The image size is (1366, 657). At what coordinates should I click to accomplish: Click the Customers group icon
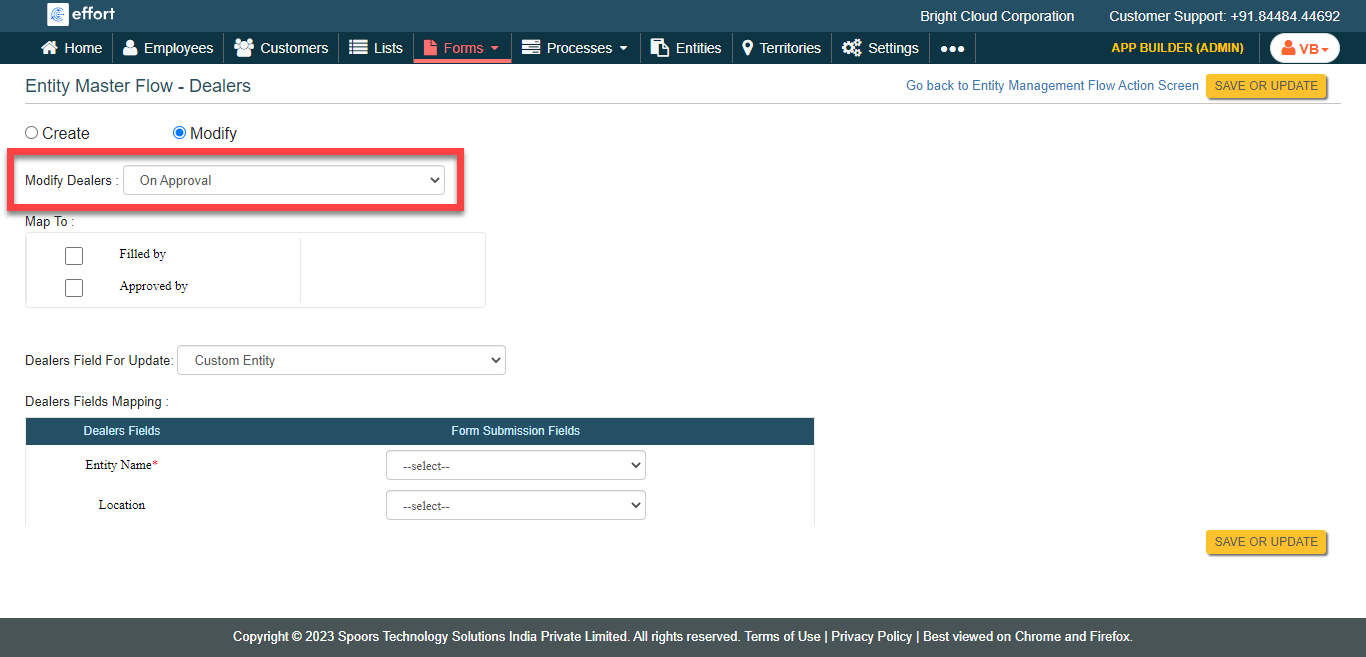click(x=243, y=48)
